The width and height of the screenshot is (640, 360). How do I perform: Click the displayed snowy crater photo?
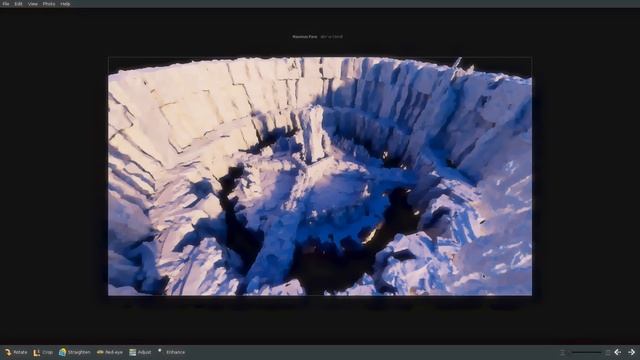(x=320, y=176)
